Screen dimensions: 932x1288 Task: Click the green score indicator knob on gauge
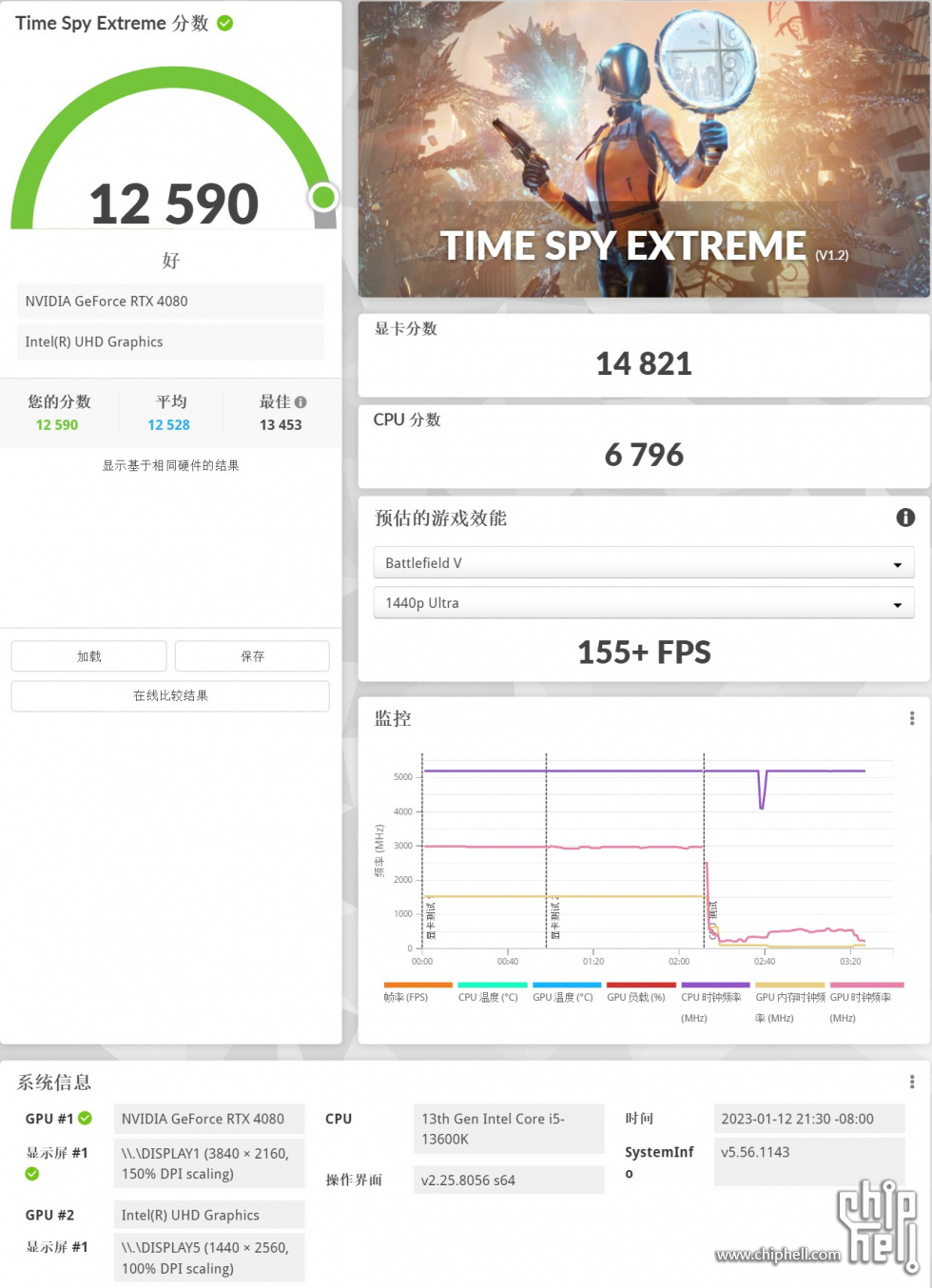click(323, 197)
